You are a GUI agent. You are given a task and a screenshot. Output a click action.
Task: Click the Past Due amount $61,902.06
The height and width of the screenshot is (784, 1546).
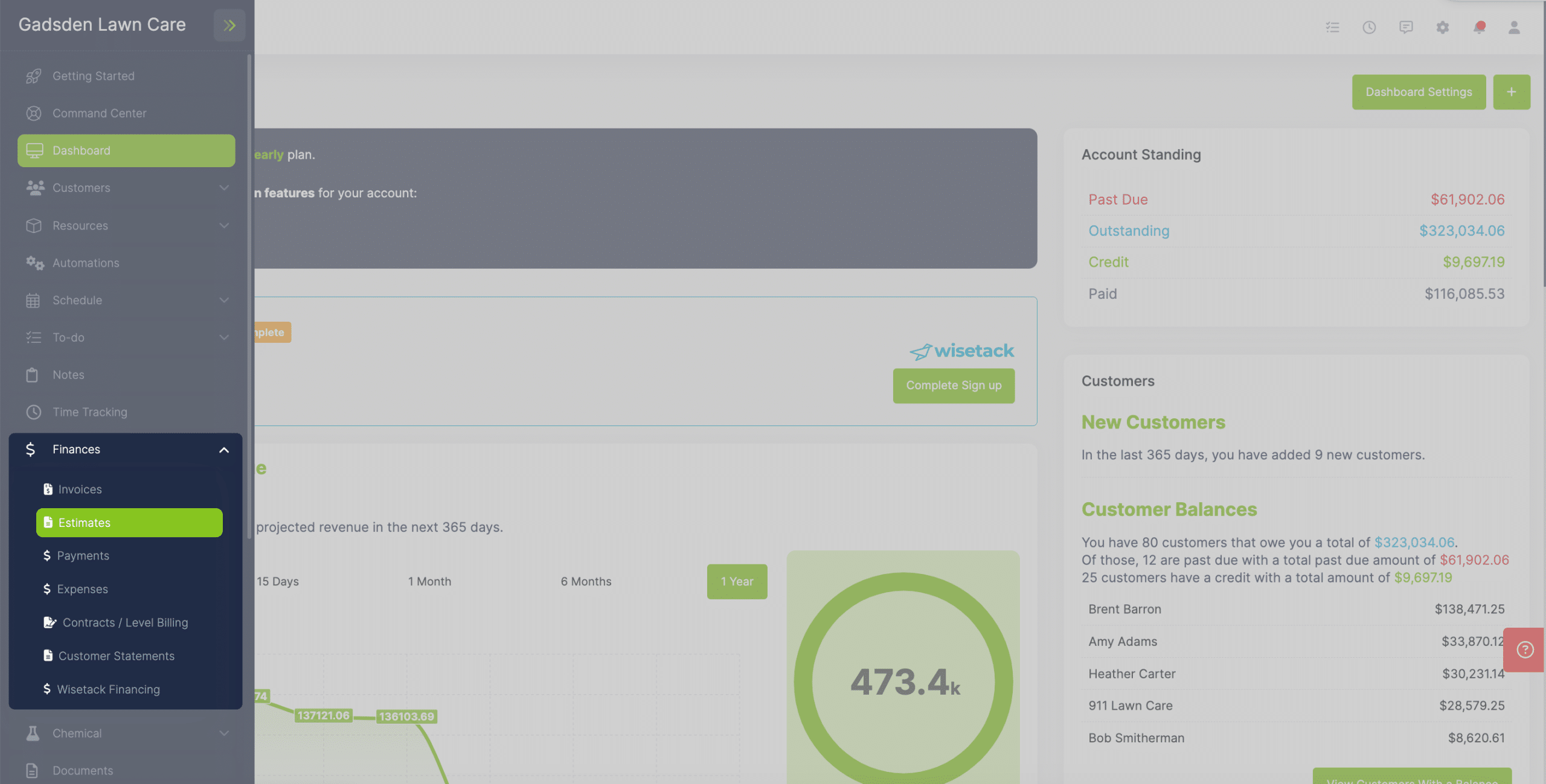pos(1467,200)
